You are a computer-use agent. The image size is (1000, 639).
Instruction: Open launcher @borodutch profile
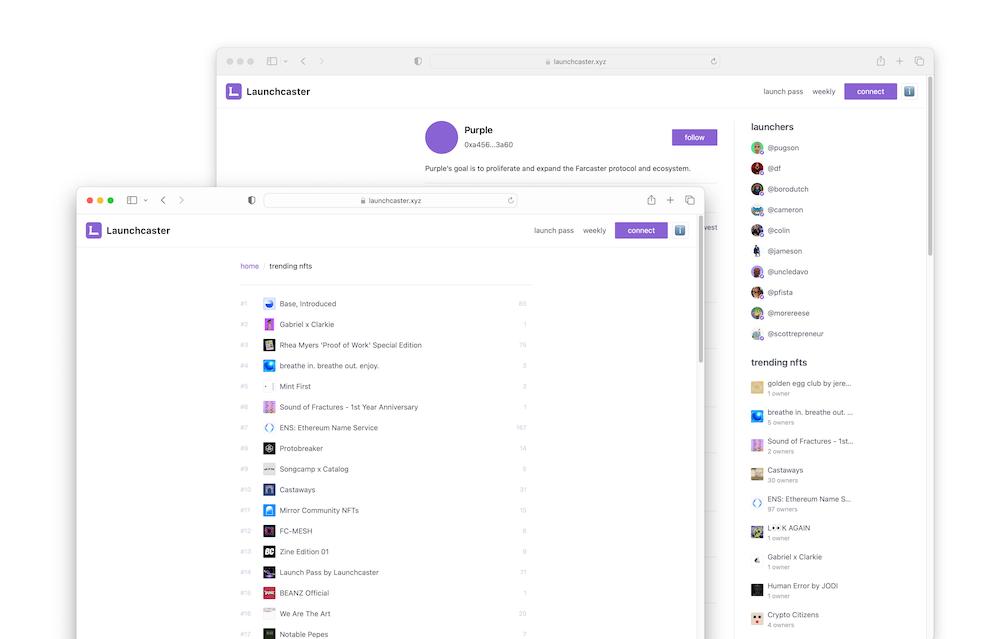click(780, 189)
